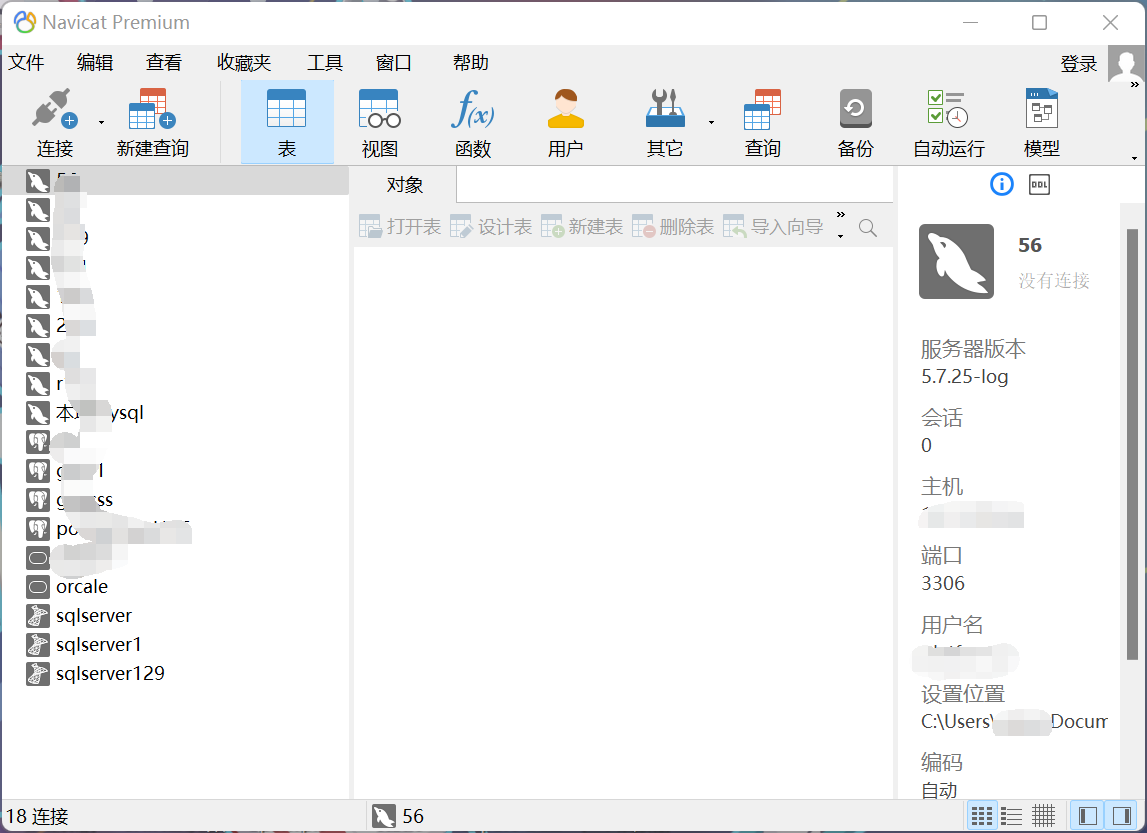Switch objects to detail view
Viewport: 1147px width, 833px height.
pos(1012,815)
